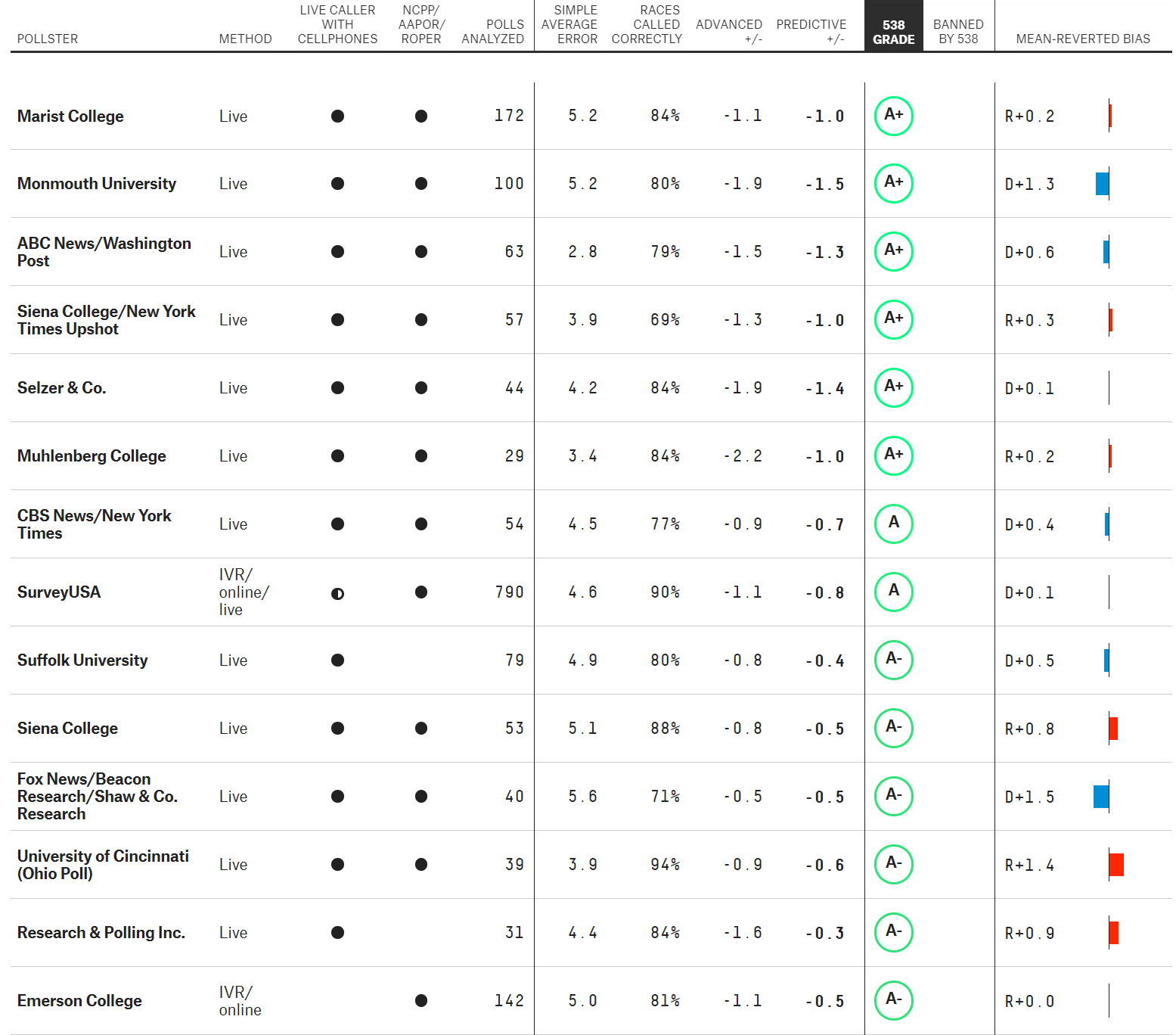Click the Selzer & Co. pollster name

coord(61,388)
